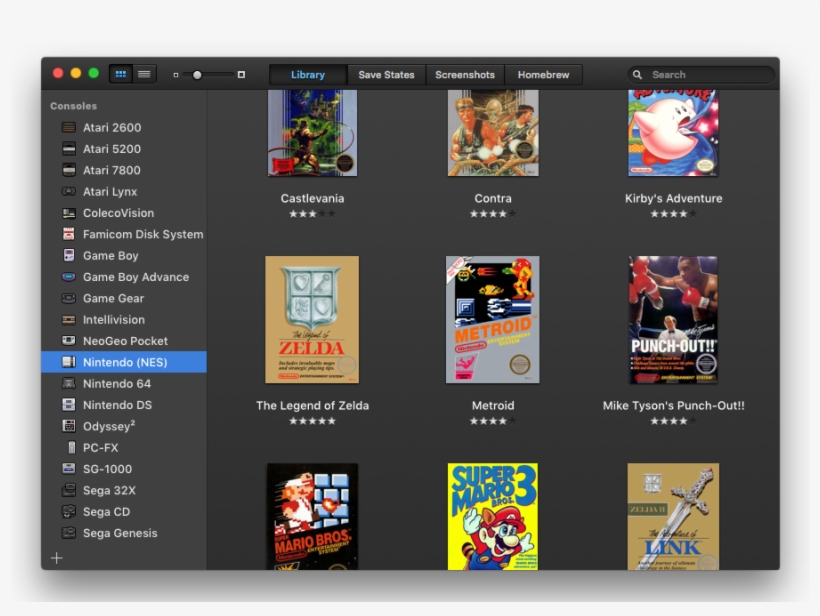Open the Screenshots tab

465,75
